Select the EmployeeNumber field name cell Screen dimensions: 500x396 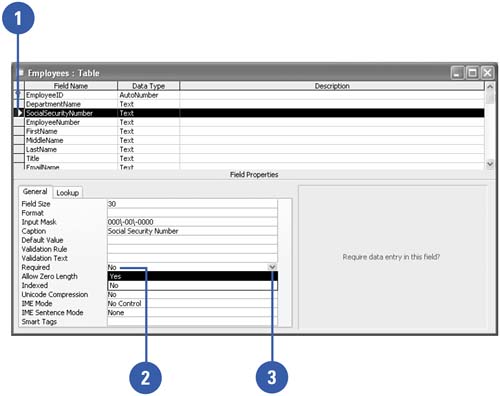coord(71,122)
